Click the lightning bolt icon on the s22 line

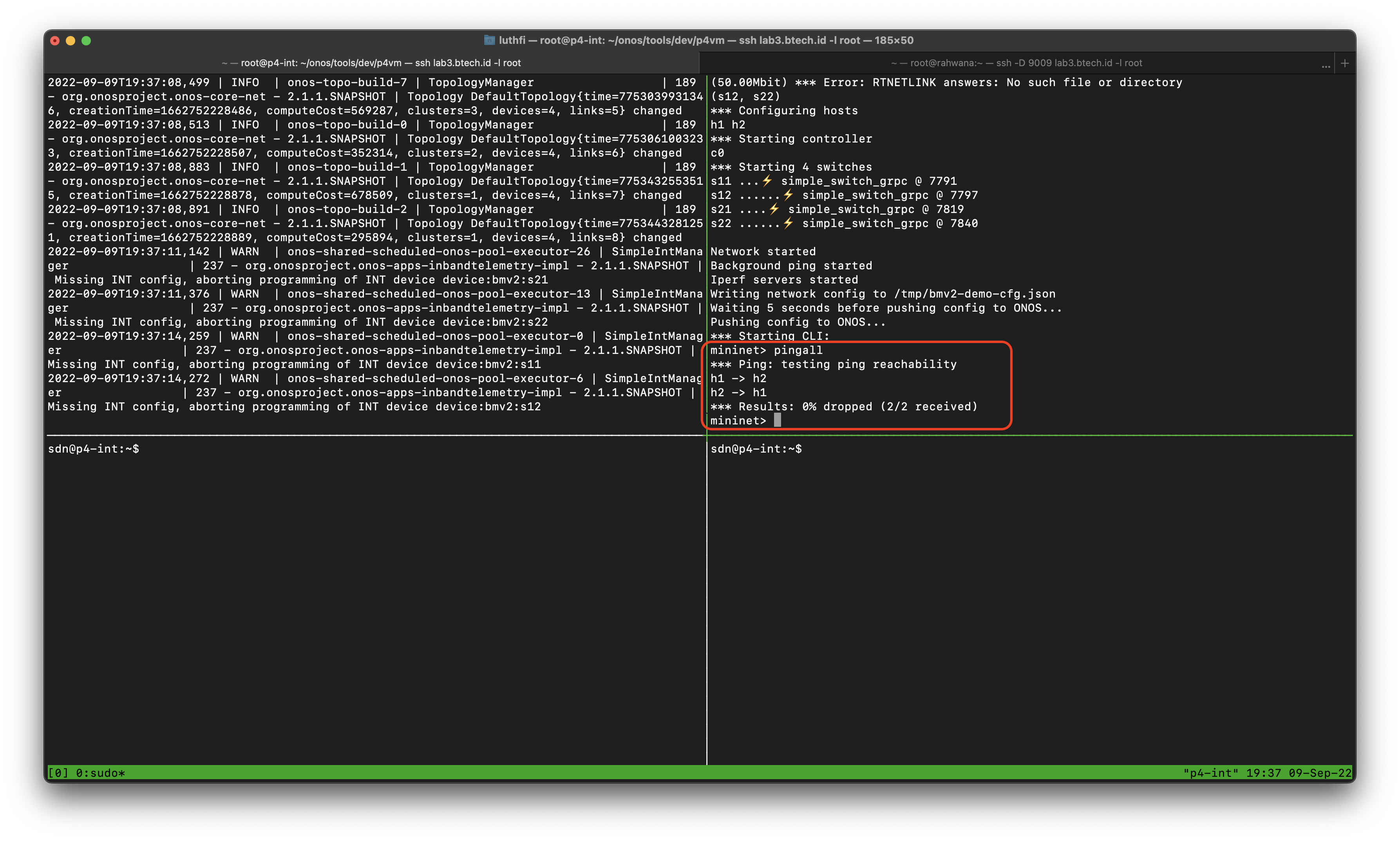788,223
